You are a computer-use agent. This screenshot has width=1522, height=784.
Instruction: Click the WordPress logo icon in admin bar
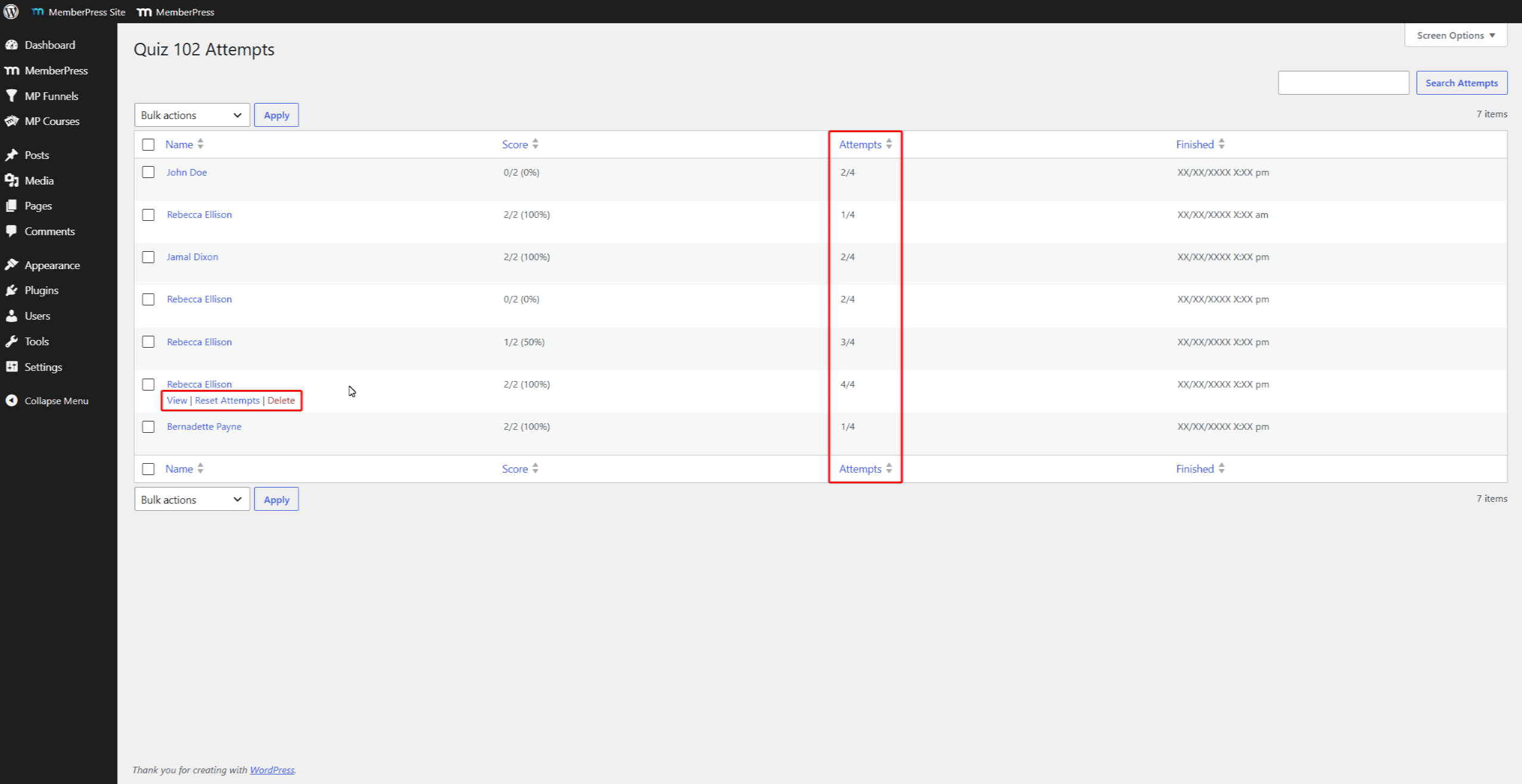pos(11,11)
